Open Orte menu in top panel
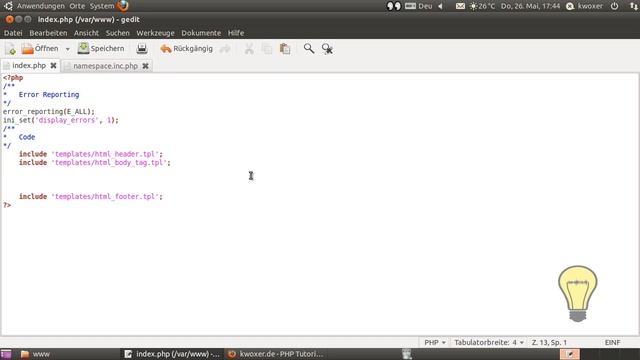The height and width of the screenshot is (360, 640). pos(77,6)
